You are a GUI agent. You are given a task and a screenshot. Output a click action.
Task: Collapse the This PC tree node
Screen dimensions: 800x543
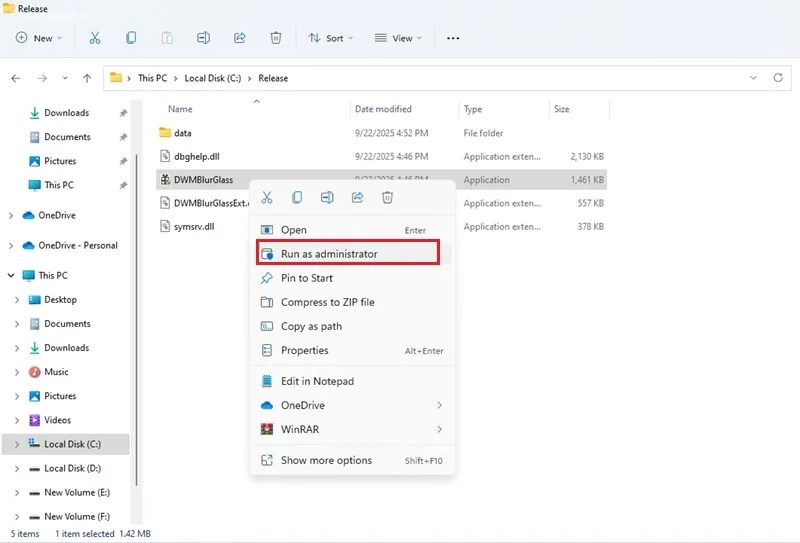11,275
